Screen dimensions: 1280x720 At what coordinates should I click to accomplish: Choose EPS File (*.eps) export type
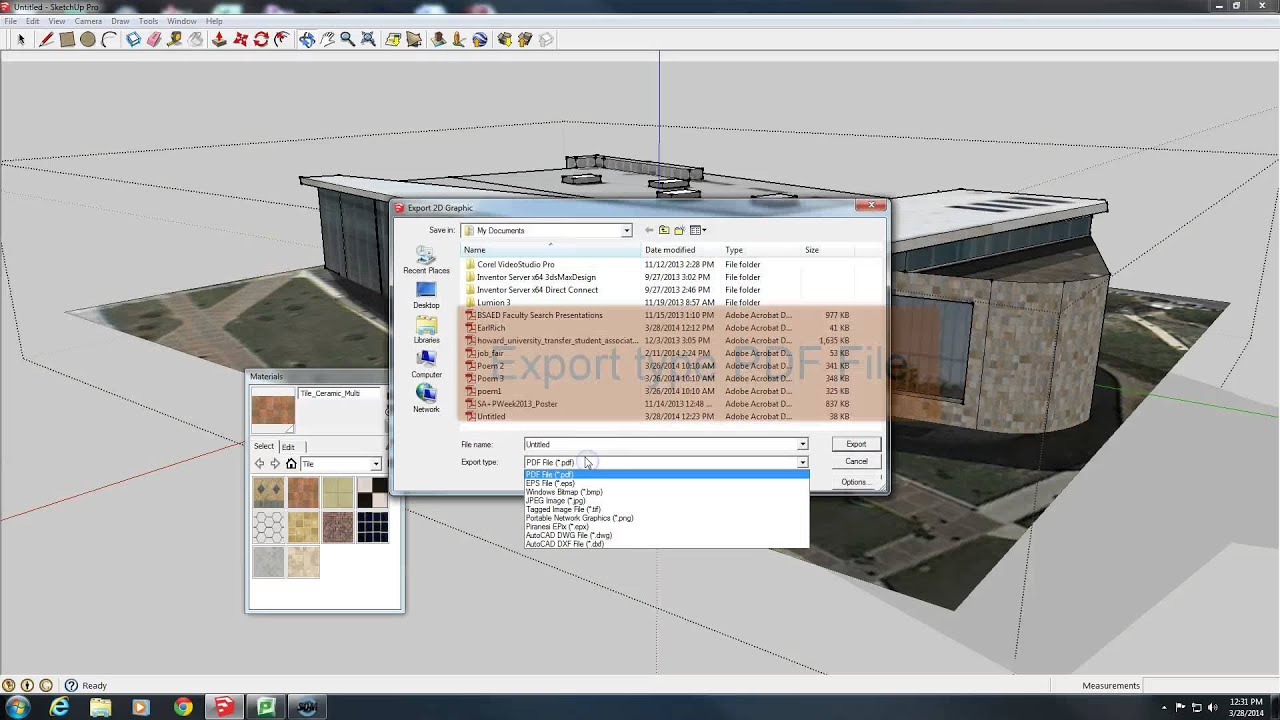666,483
